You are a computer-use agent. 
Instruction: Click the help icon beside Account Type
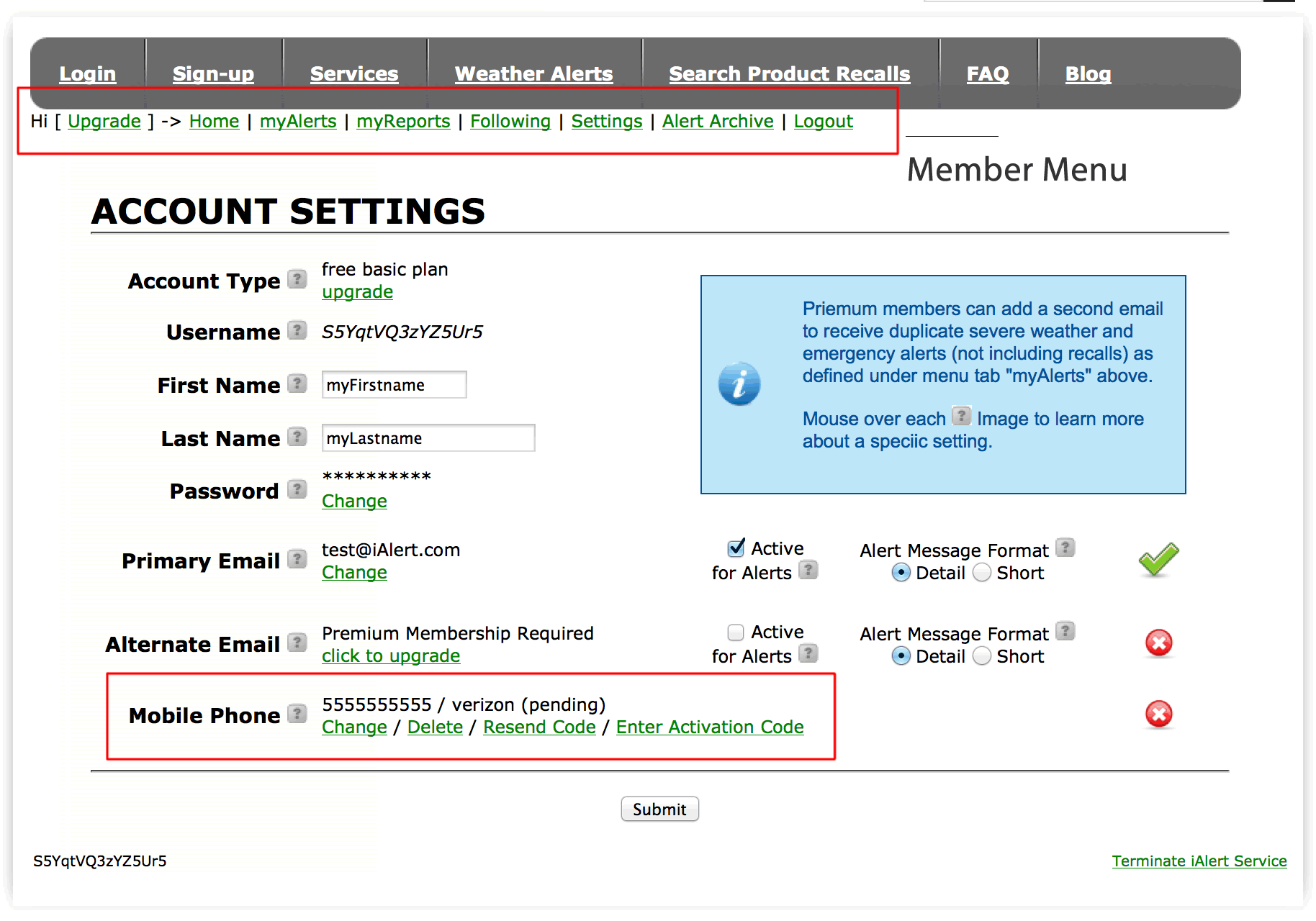pos(297,279)
